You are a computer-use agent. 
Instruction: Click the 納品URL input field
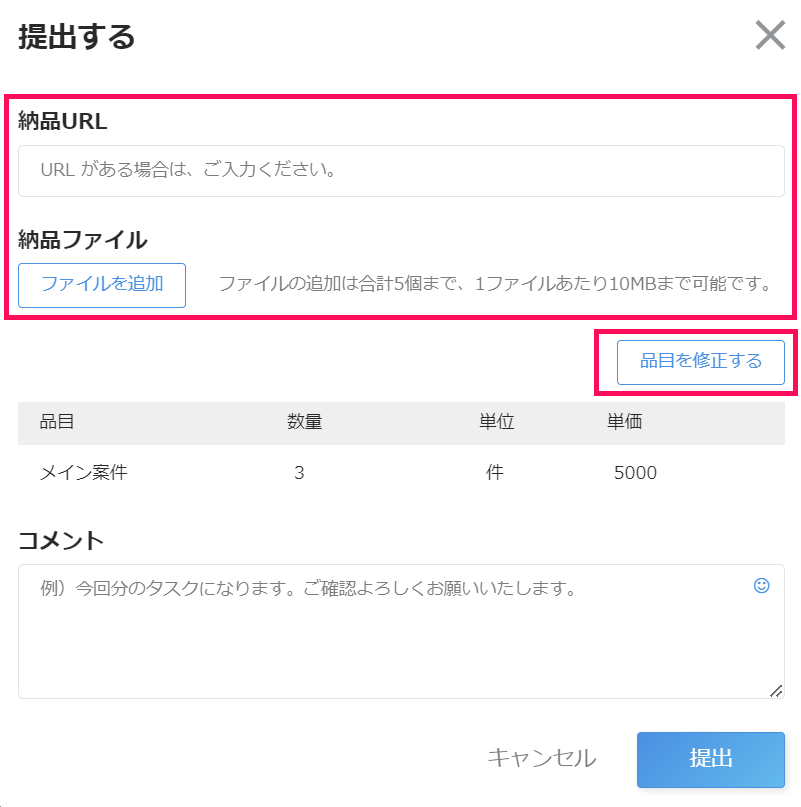pyautogui.click(x=401, y=171)
